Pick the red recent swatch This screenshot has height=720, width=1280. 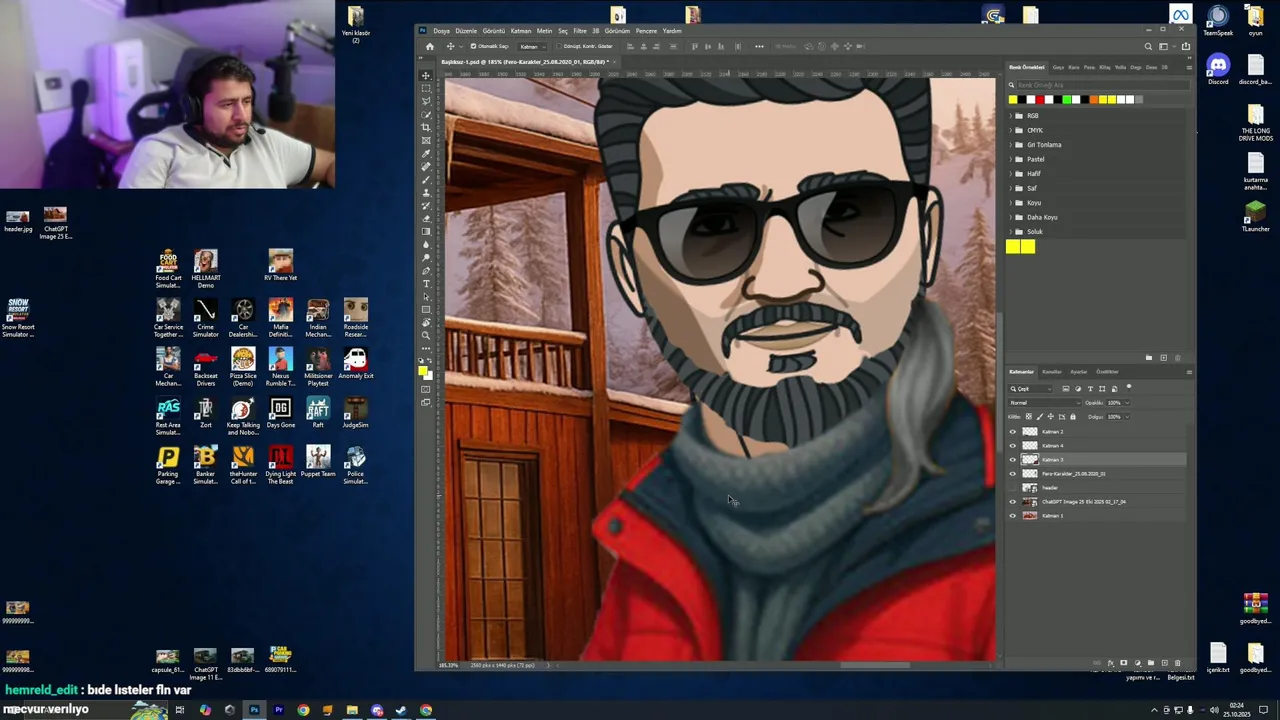pos(1040,100)
